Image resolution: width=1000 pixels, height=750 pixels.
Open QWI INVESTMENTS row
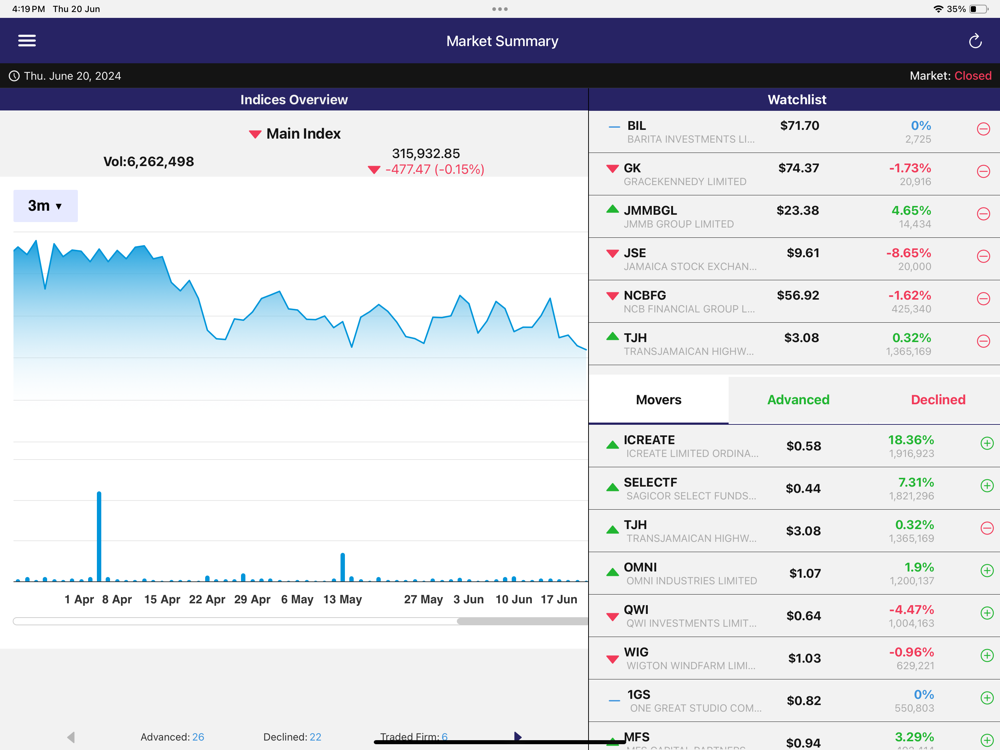click(x=794, y=616)
